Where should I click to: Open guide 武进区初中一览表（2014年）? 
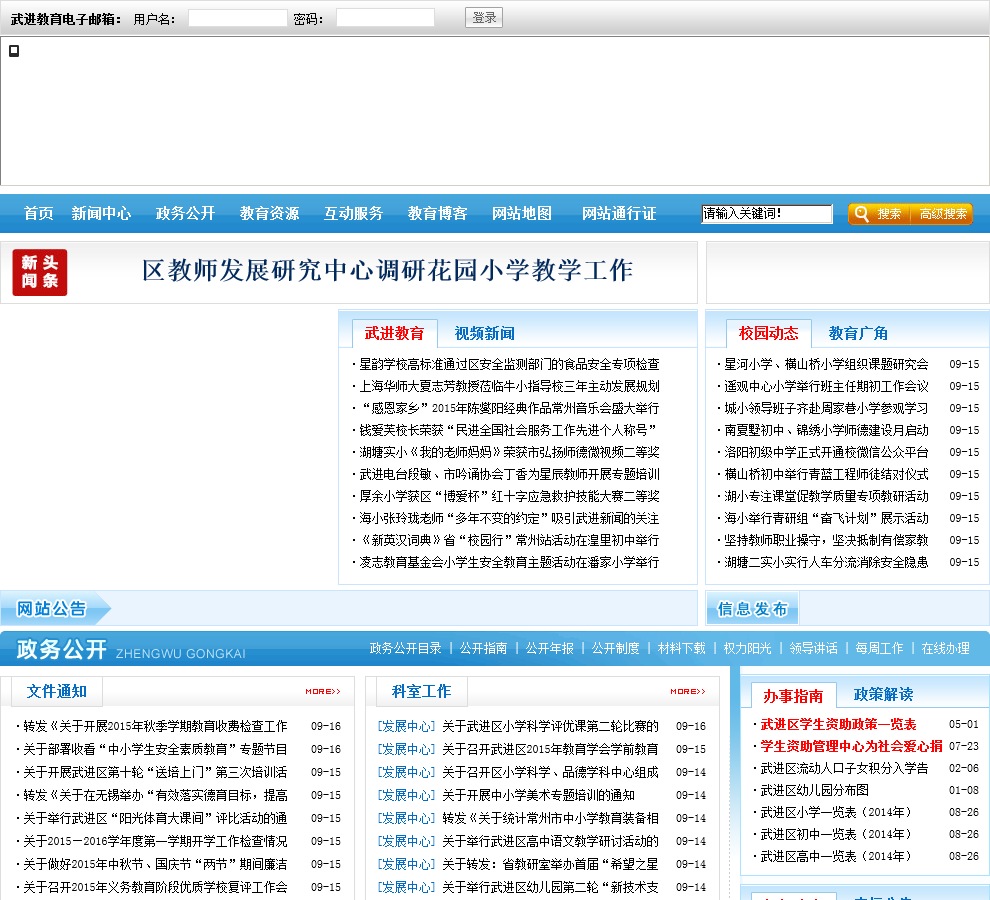[x=835, y=834]
